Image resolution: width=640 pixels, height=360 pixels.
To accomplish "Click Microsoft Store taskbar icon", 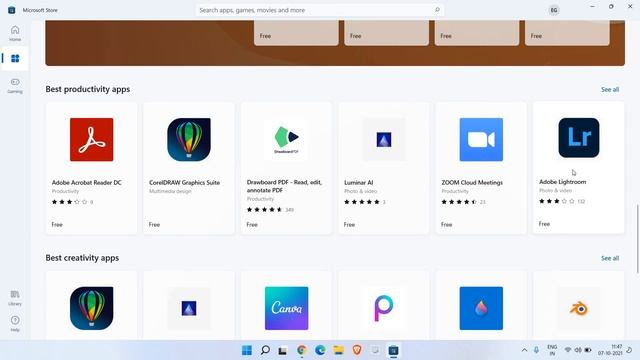I will tap(393, 350).
